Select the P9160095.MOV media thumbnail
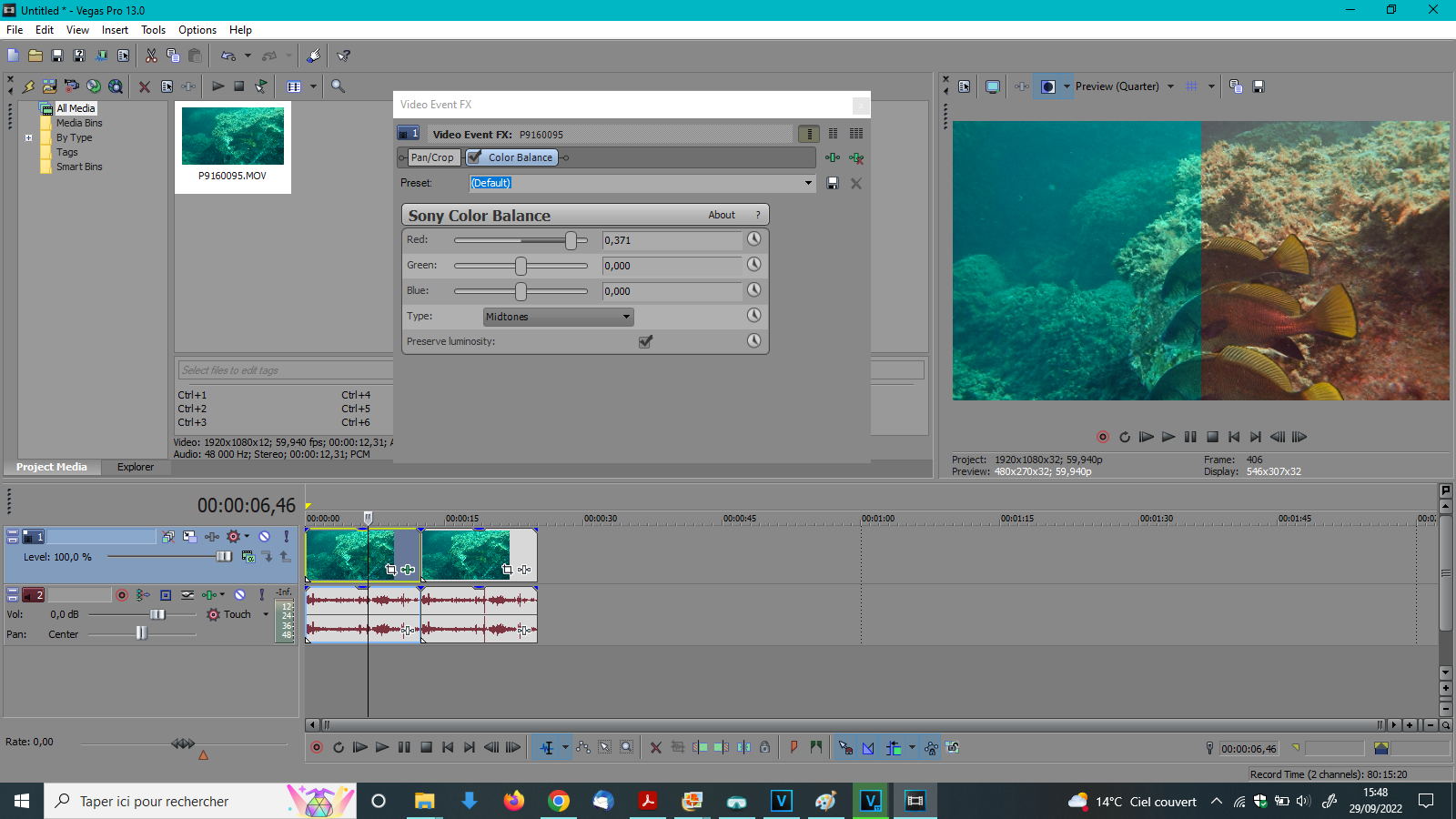The width and height of the screenshot is (1456, 819). coord(233,136)
